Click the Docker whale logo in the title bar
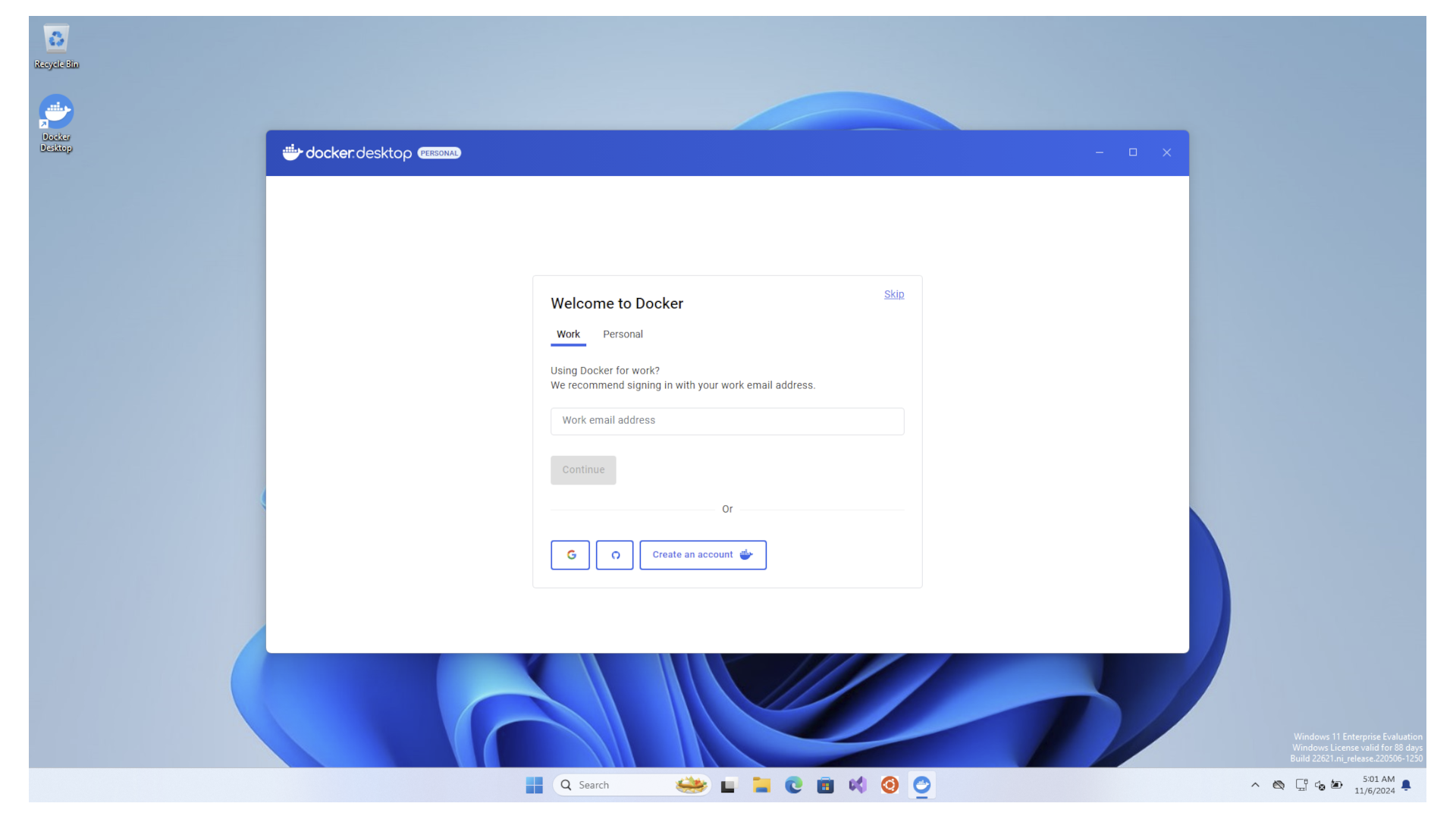Screen dimensions: 1456x819 (x=292, y=152)
